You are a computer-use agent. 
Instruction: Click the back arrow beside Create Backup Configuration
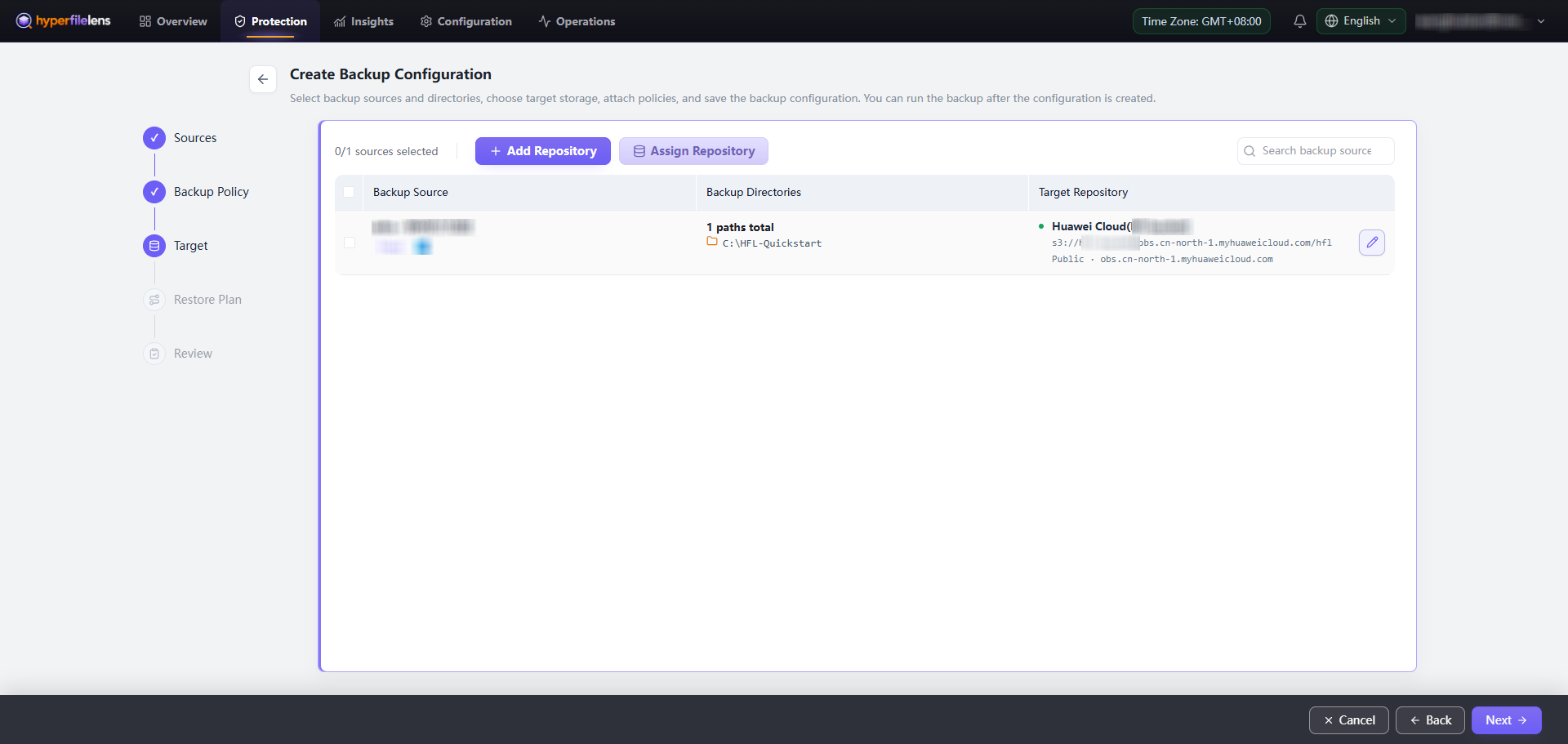[263, 79]
